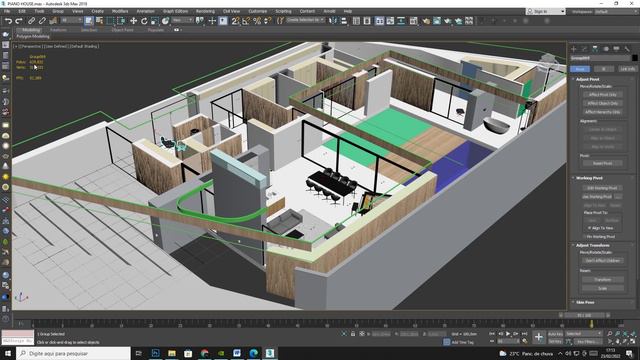This screenshot has height=360, width=640.
Task: Open the Select by Name dialog
Action: point(99,21)
